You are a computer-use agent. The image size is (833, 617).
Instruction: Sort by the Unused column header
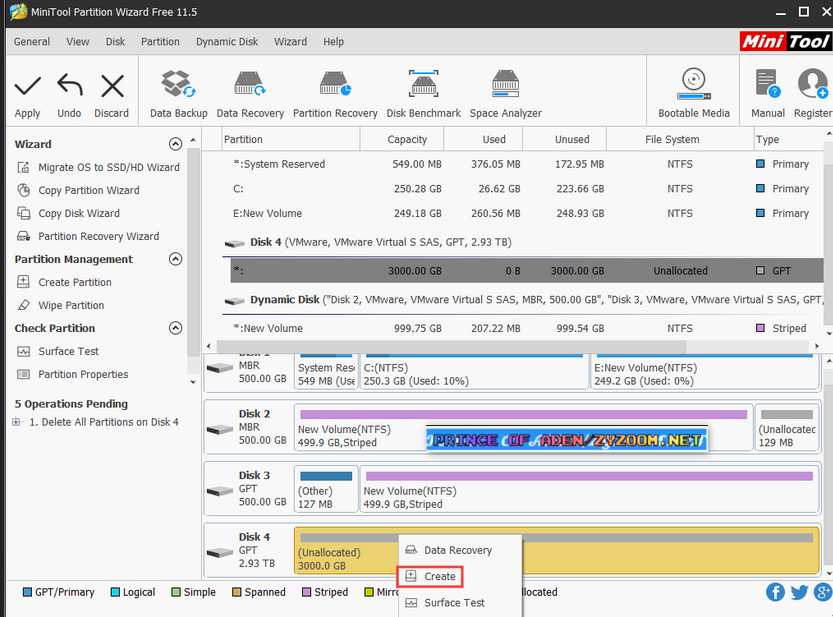point(564,139)
